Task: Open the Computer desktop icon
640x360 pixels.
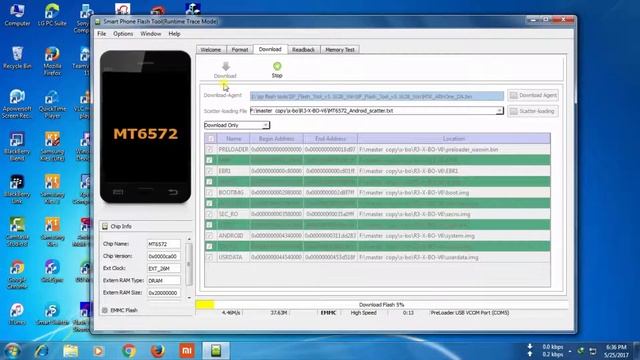Action: (17, 16)
